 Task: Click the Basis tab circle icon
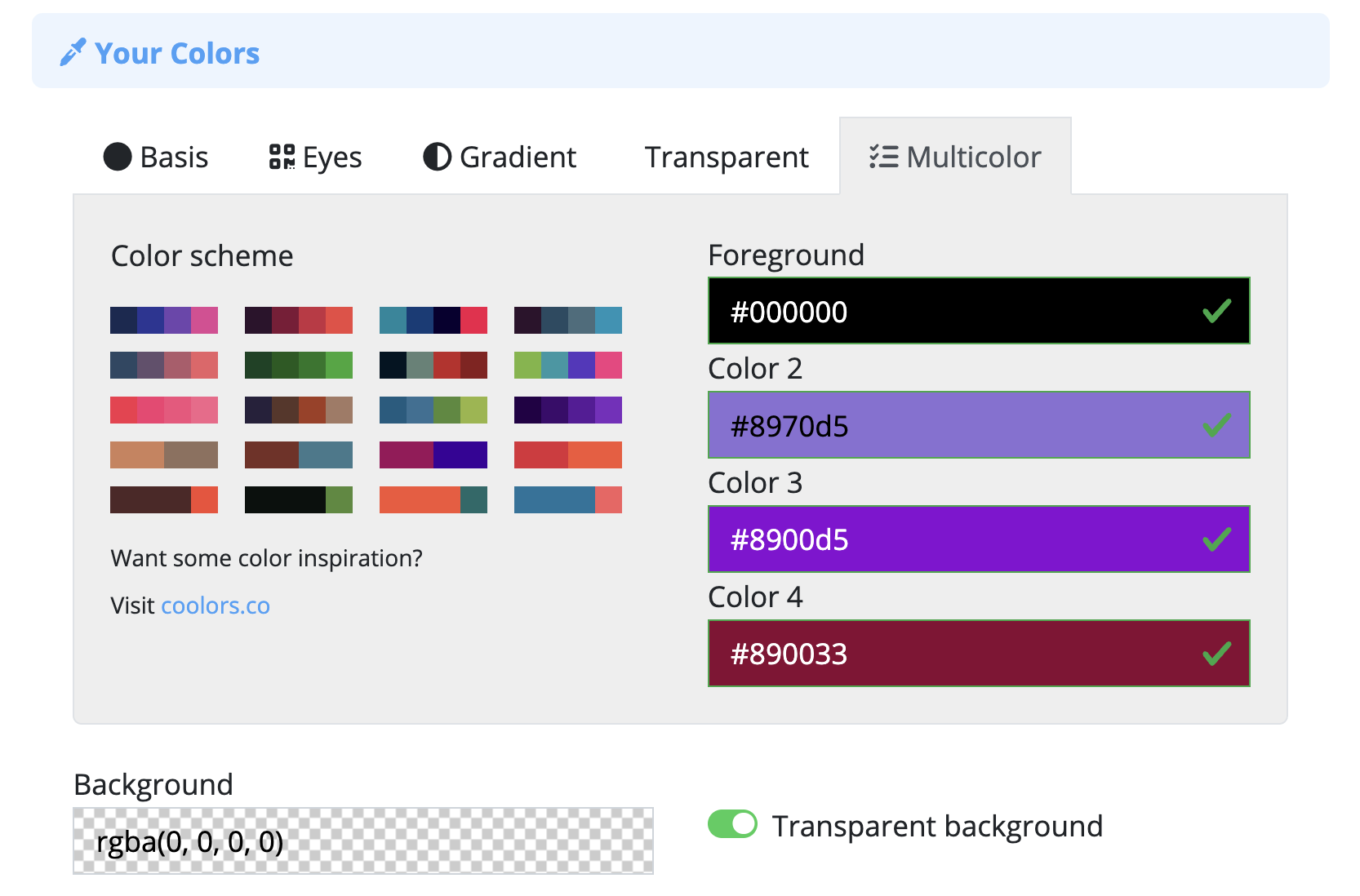(x=118, y=157)
